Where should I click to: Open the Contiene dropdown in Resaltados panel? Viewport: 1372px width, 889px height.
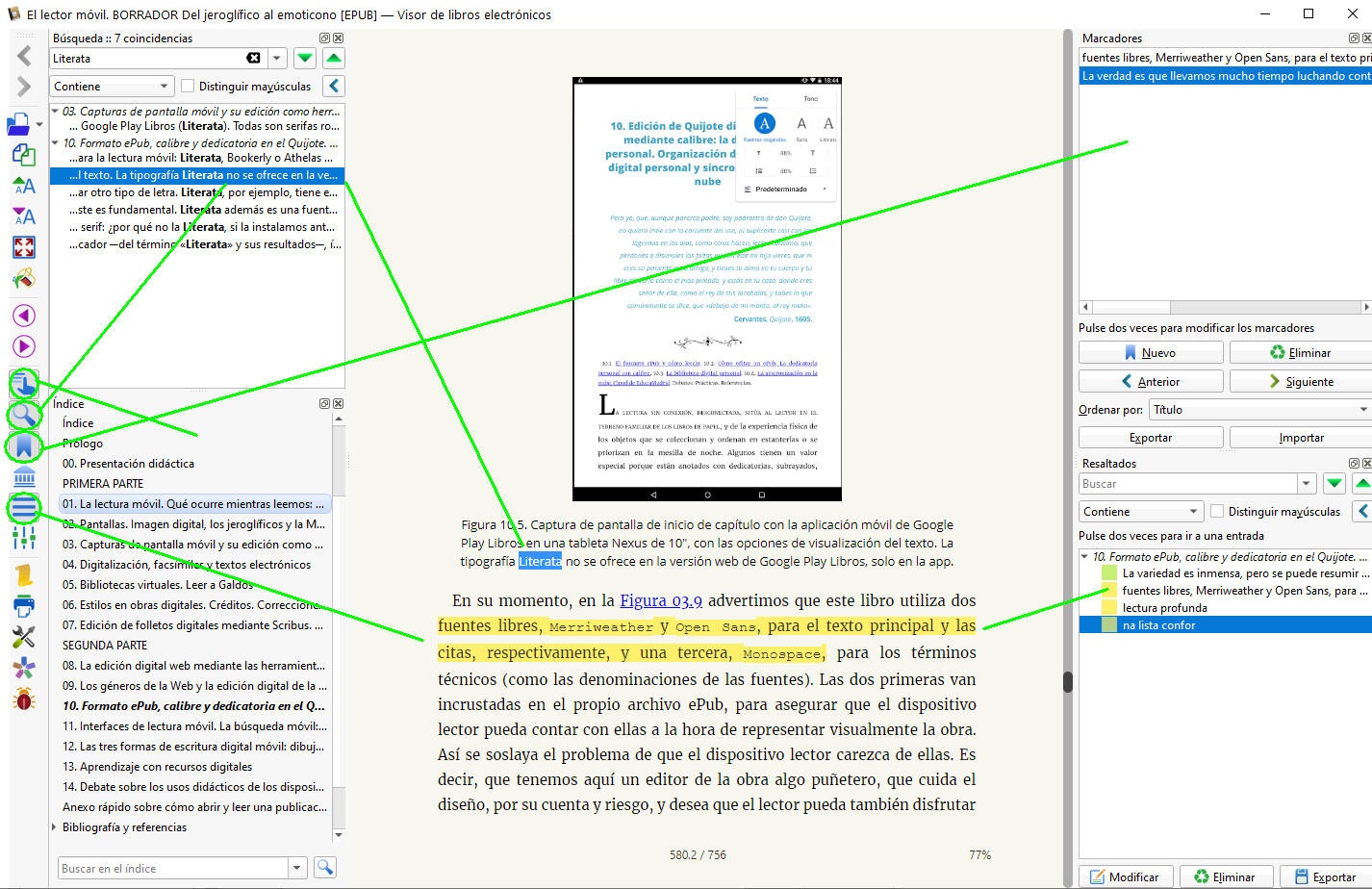point(1141,511)
